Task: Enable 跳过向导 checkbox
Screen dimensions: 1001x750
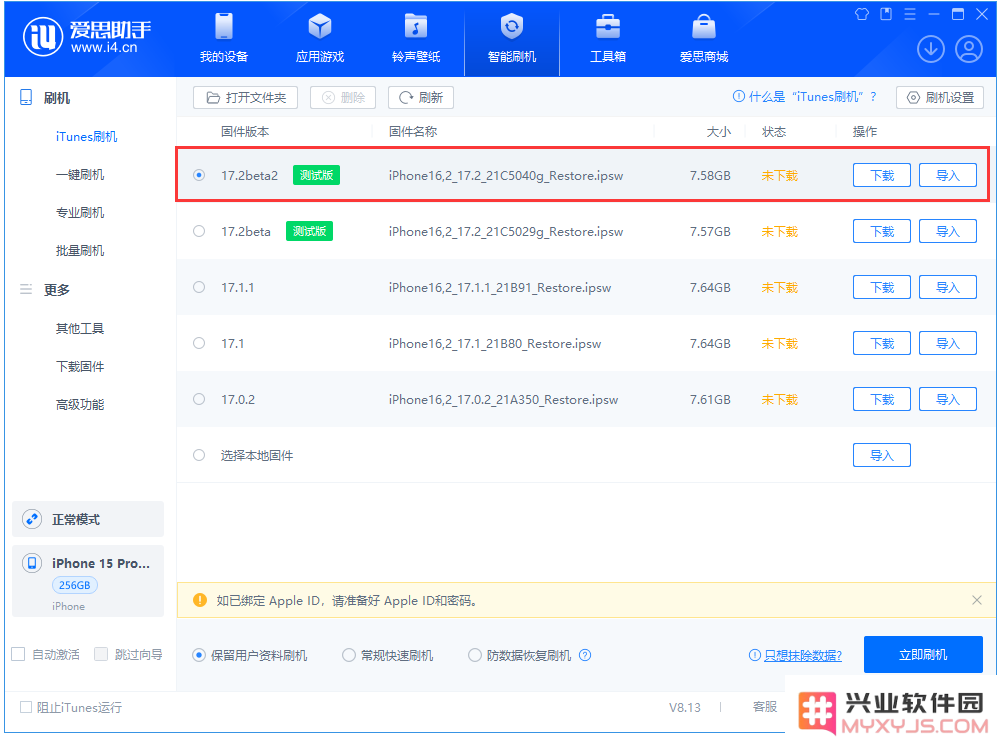Action: [101, 654]
